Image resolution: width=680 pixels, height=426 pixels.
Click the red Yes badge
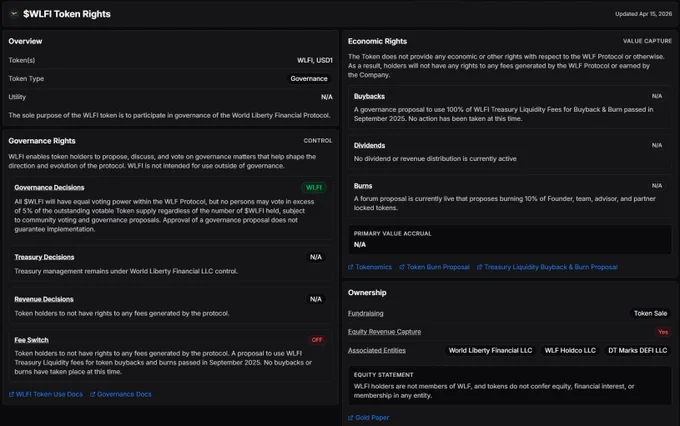(x=663, y=332)
